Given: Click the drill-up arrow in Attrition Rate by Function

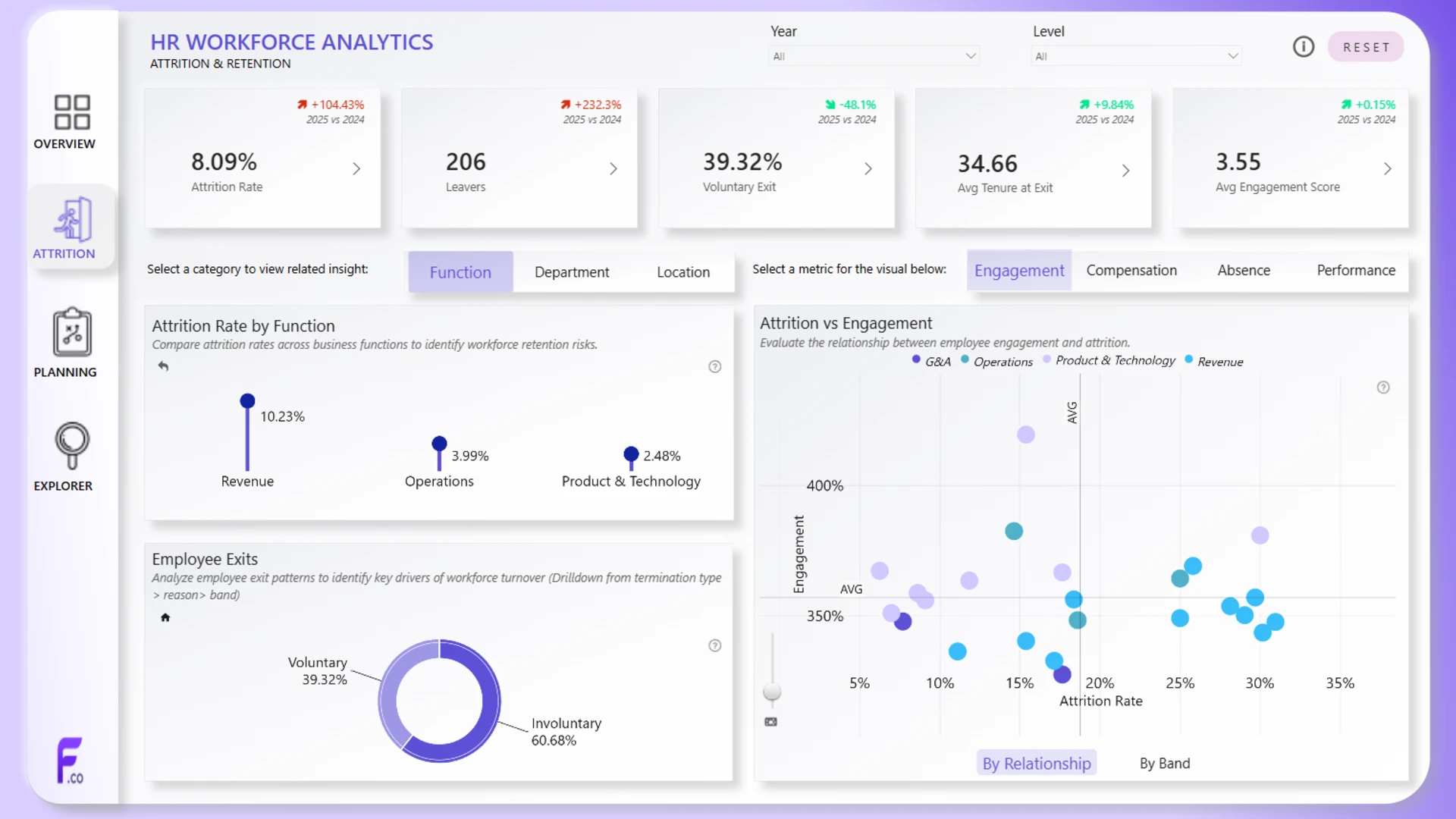Looking at the screenshot, I should pyautogui.click(x=163, y=366).
